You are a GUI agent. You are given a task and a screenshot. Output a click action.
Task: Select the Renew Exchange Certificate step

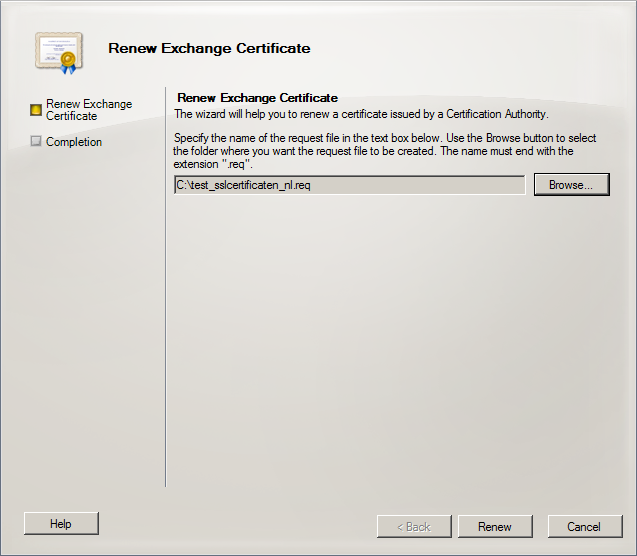89,110
